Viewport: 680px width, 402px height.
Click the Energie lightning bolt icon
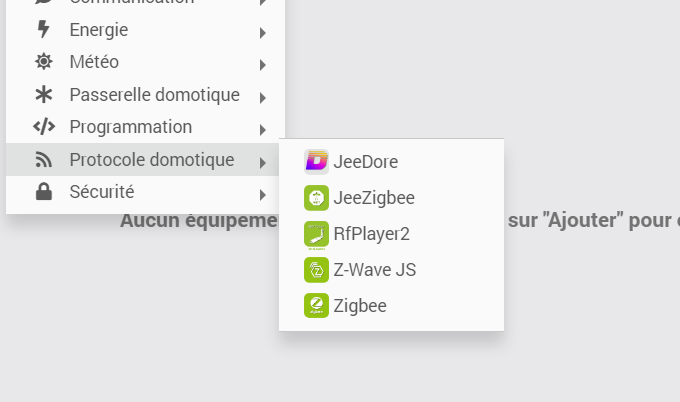pyautogui.click(x=44, y=30)
